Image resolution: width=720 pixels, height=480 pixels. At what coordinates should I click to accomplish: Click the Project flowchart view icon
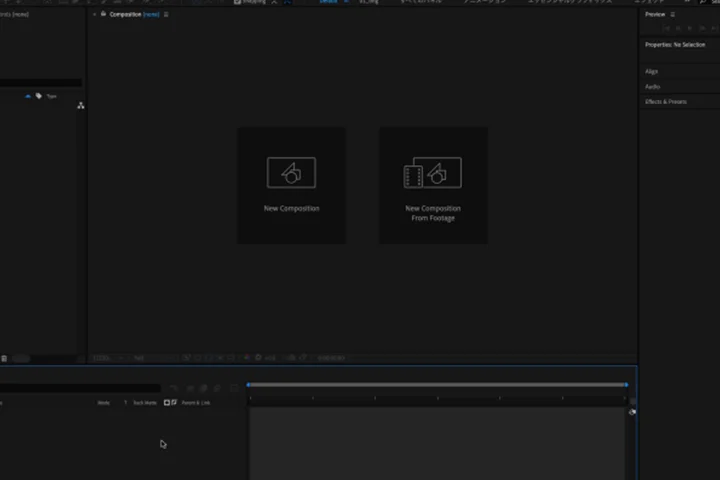(x=81, y=106)
